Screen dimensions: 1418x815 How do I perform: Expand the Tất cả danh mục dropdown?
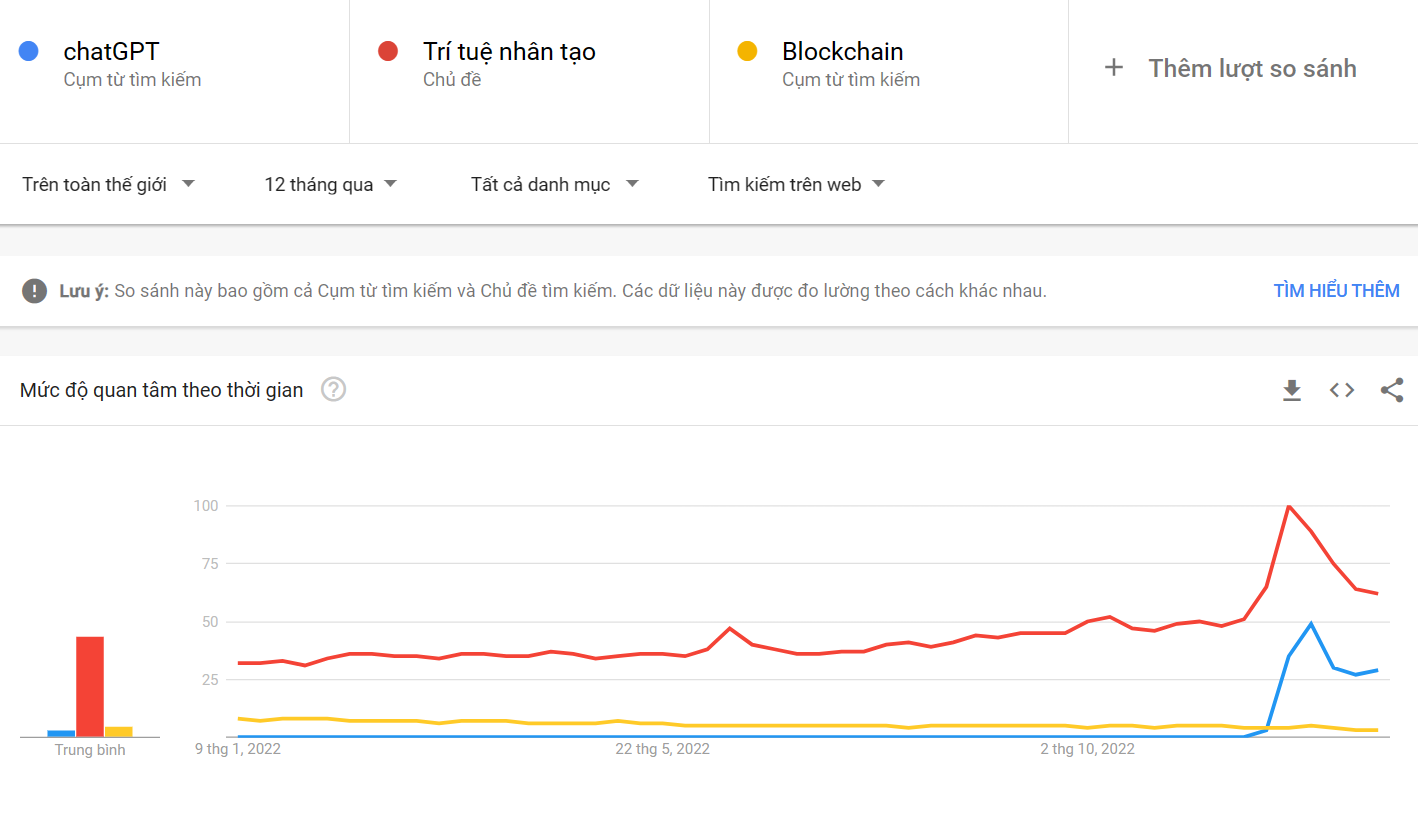(x=554, y=184)
